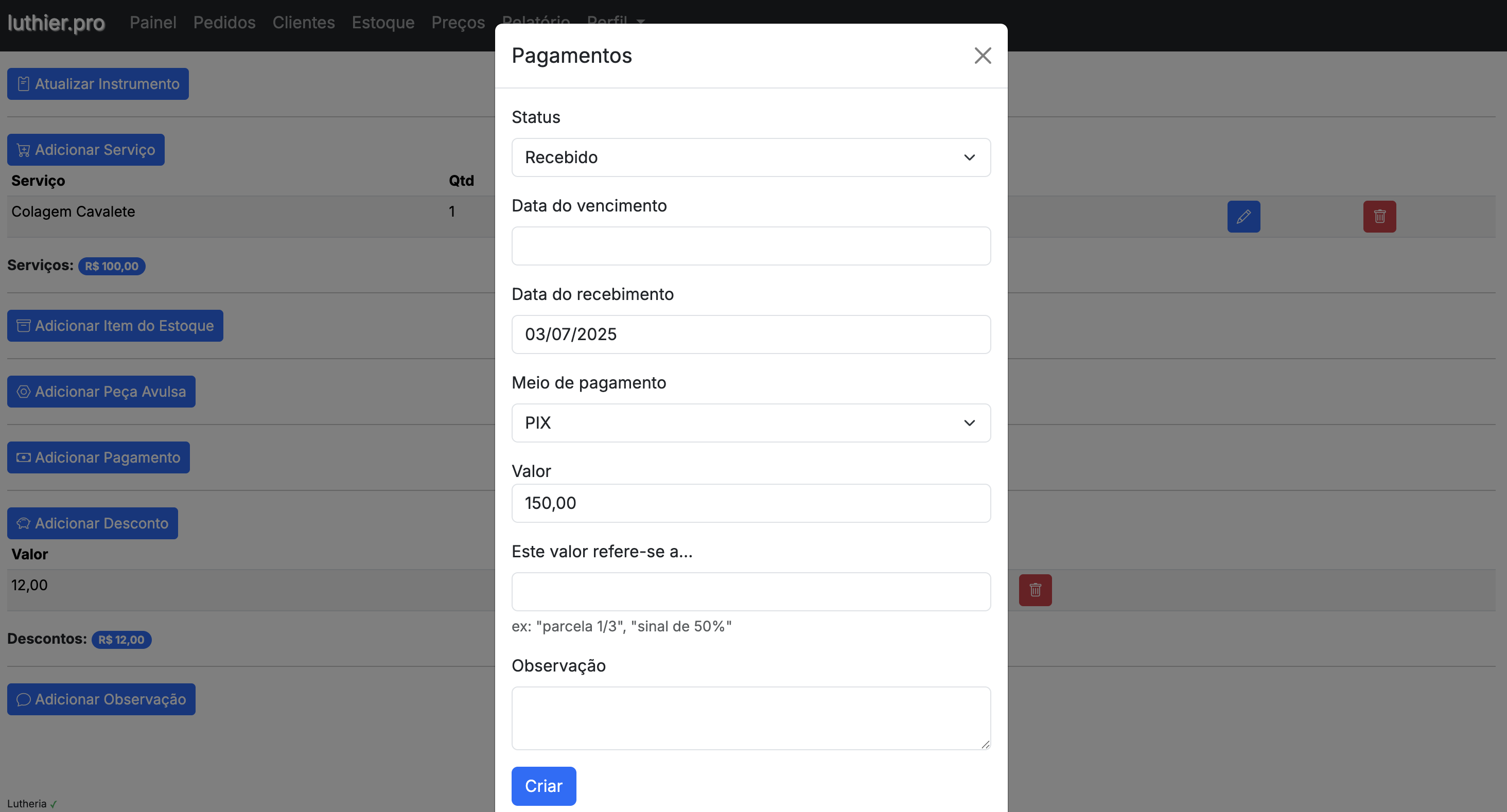Click the luthier.pro logo link
1507x812 pixels.
coord(56,22)
